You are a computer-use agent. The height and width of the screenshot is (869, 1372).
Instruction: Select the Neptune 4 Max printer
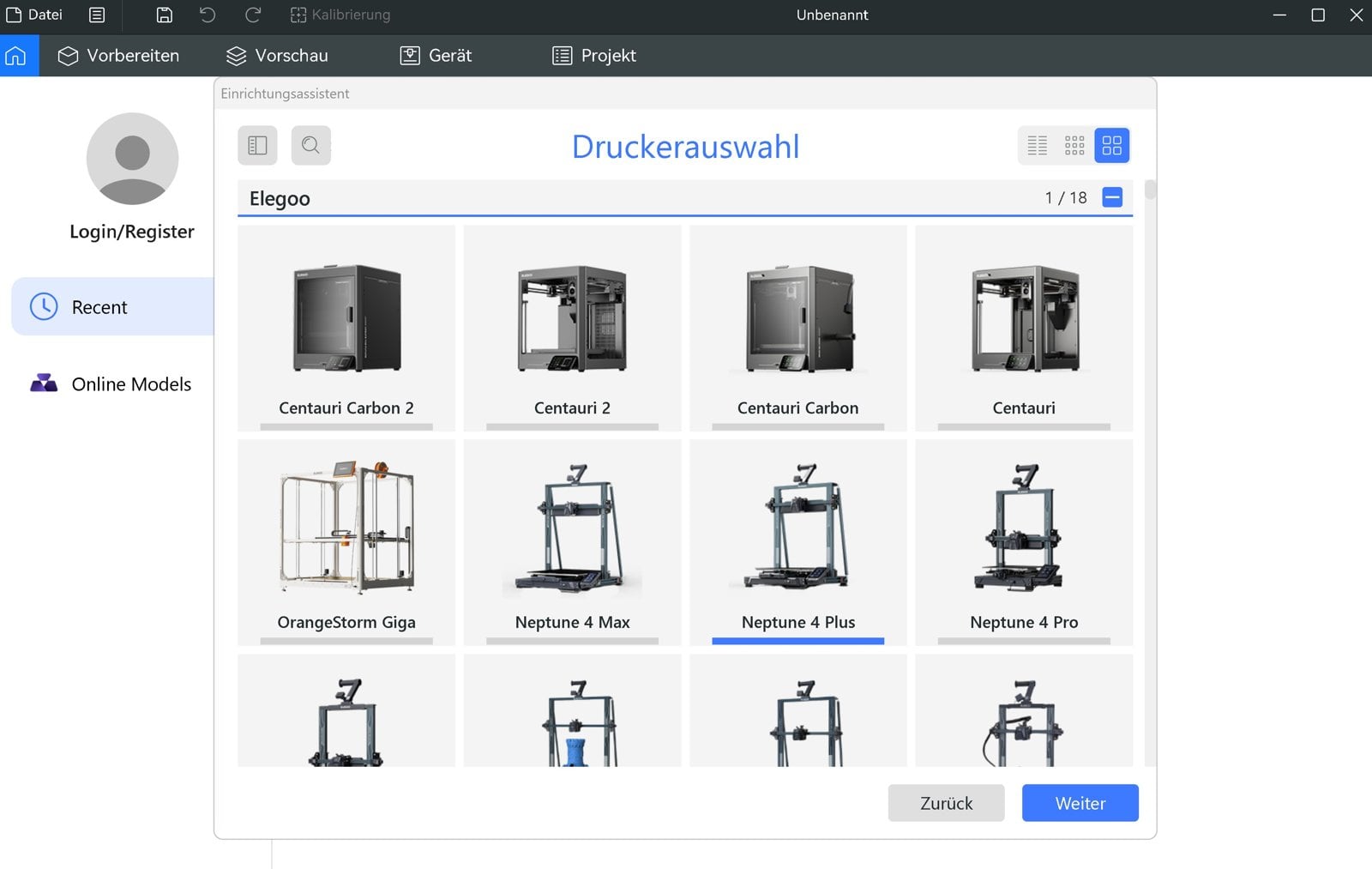point(572,542)
